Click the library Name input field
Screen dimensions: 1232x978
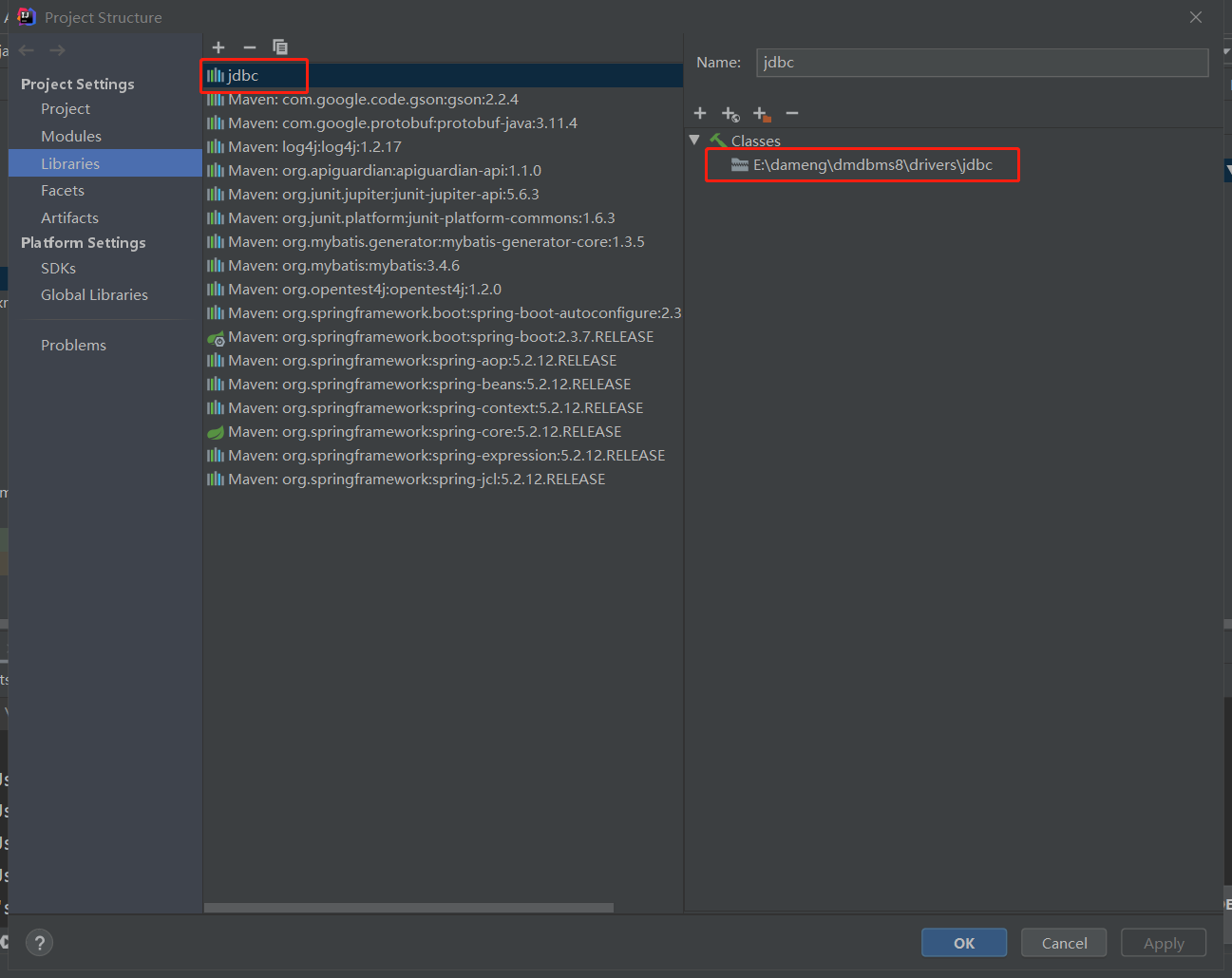tap(982, 63)
